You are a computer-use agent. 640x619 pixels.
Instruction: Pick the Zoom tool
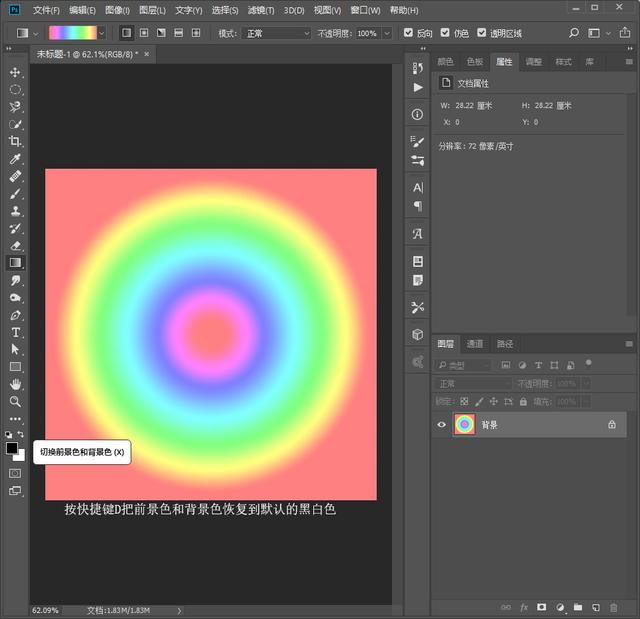coord(15,402)
